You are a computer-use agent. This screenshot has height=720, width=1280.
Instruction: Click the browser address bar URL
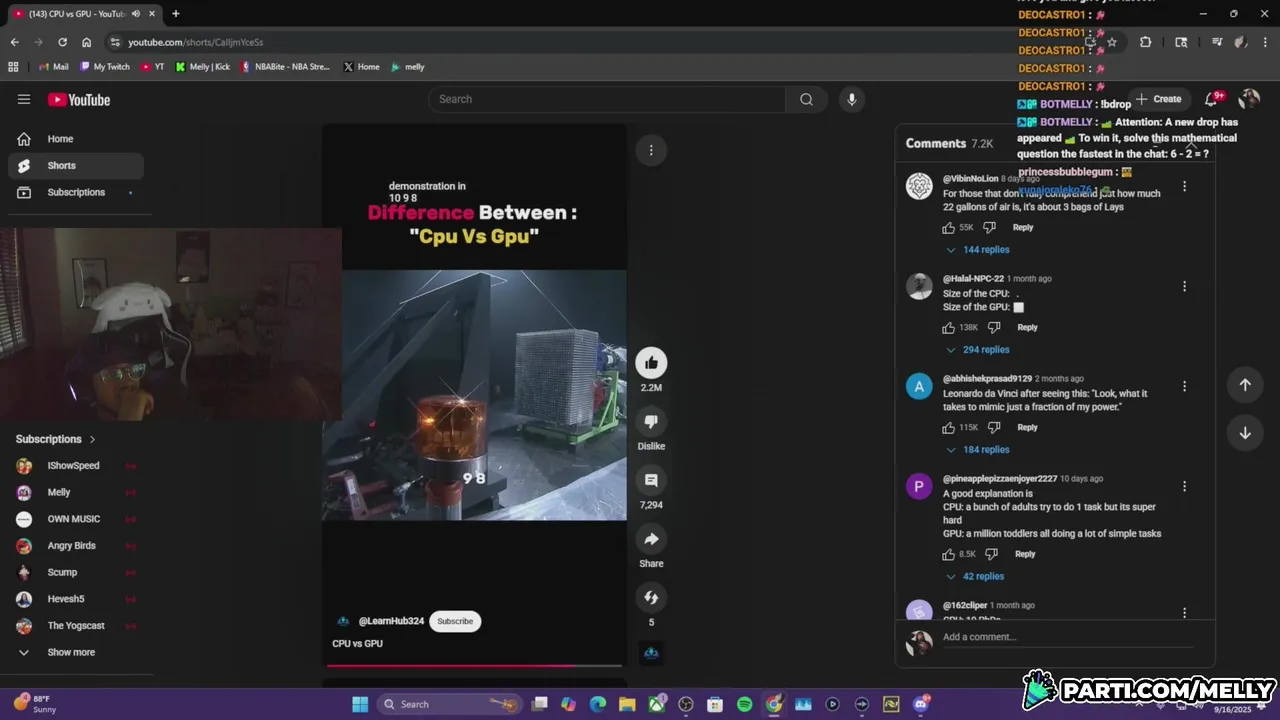point(196,42)
